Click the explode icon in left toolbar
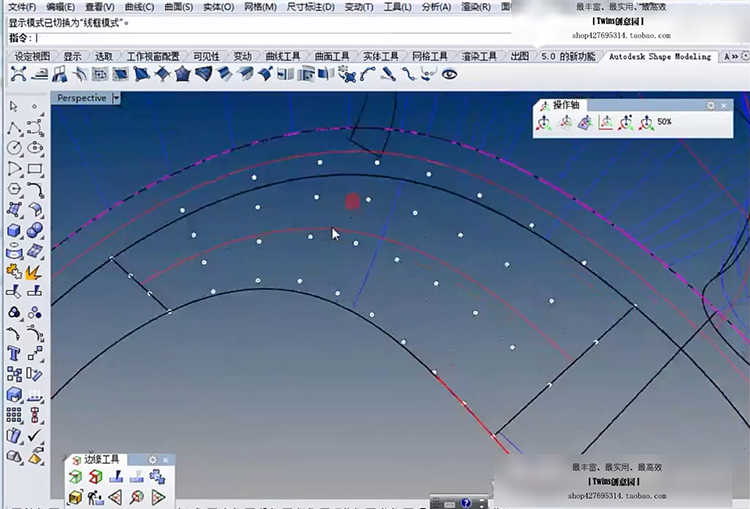The height and width of the screenshot is (509, 750). 35,271
